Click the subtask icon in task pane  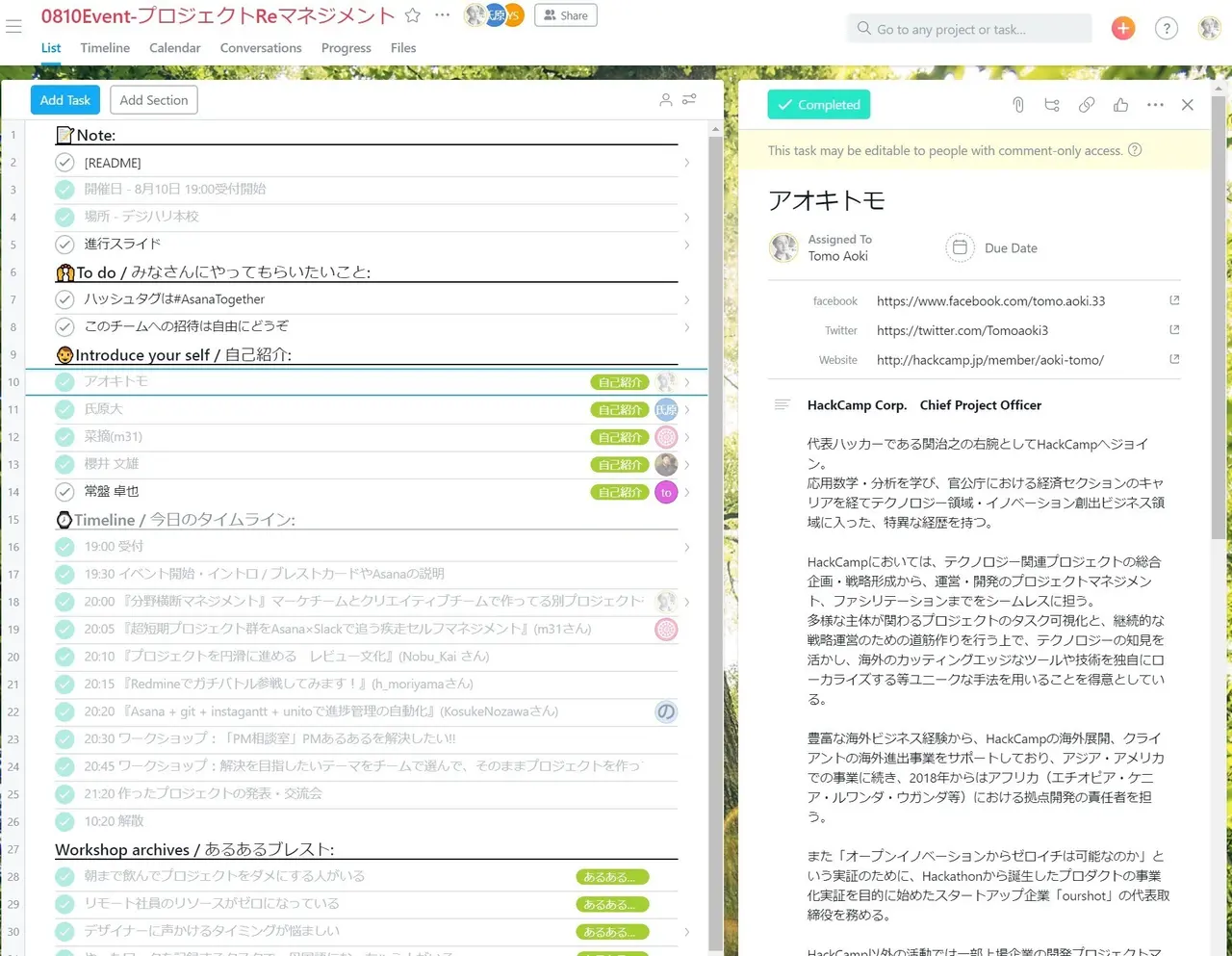tap(1052, 105)
